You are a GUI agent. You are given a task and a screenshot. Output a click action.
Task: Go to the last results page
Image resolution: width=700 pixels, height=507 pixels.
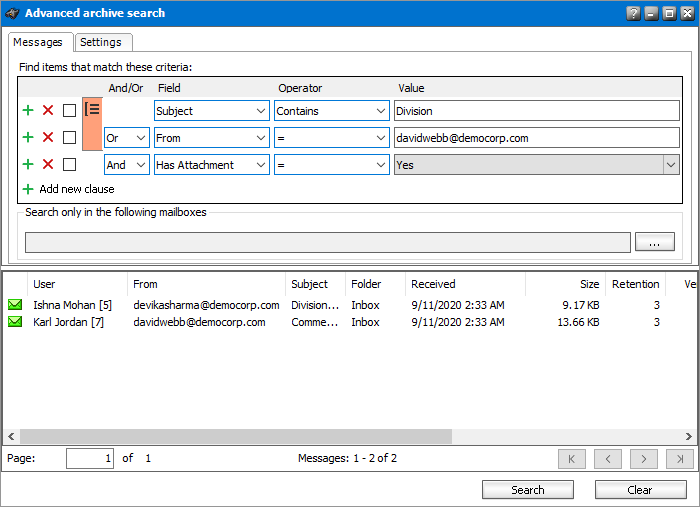(679, 459)
